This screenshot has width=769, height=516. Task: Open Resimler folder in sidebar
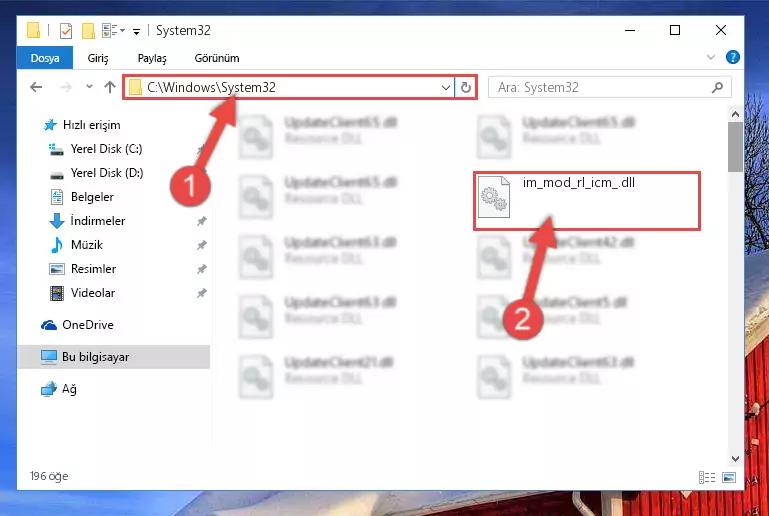point(93,269)
